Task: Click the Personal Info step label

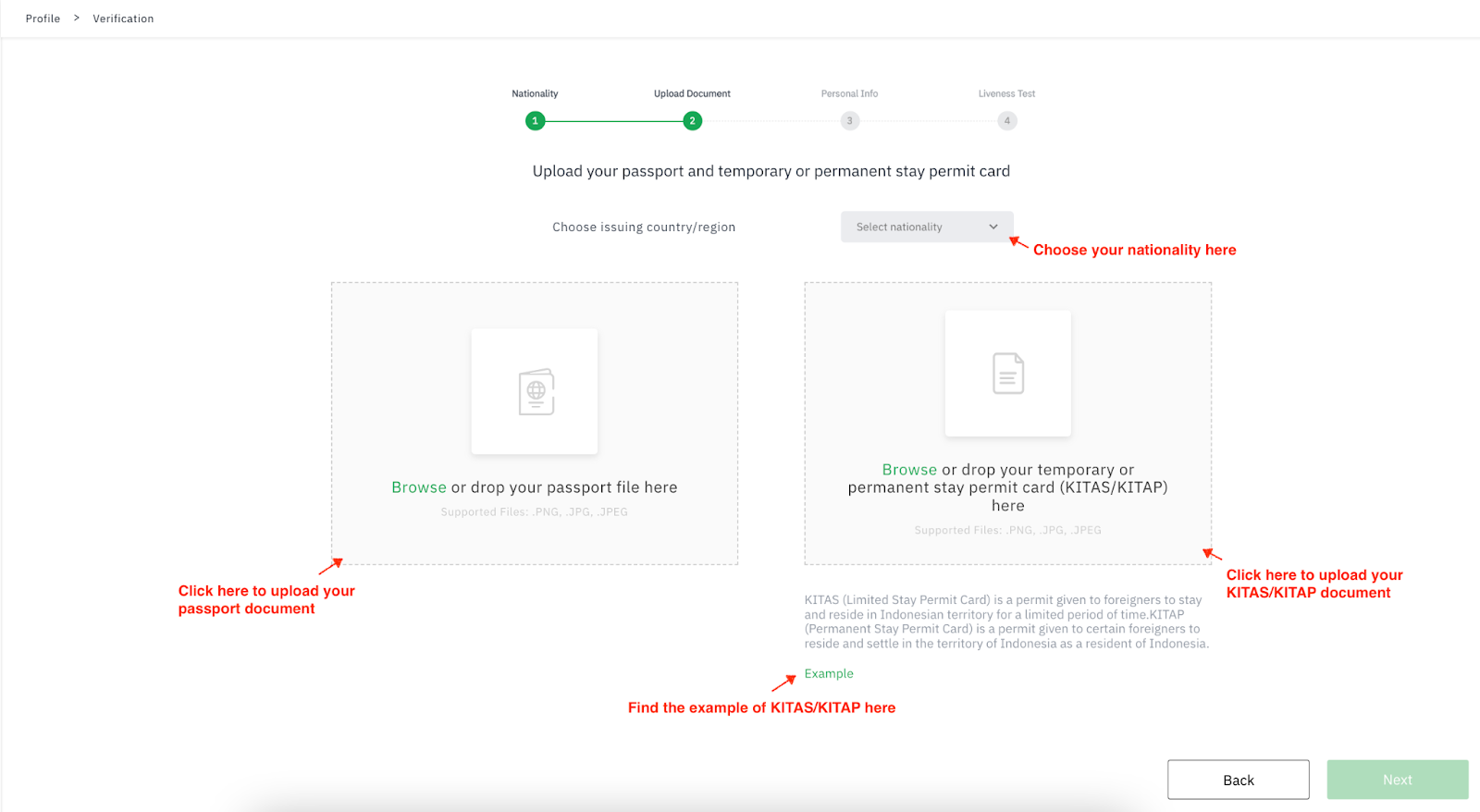Action: 849,93
